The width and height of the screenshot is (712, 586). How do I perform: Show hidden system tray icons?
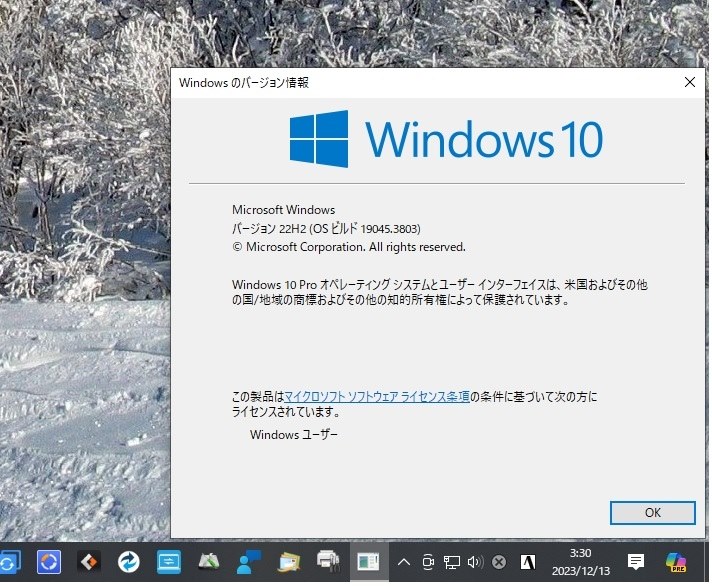[404, 563]
